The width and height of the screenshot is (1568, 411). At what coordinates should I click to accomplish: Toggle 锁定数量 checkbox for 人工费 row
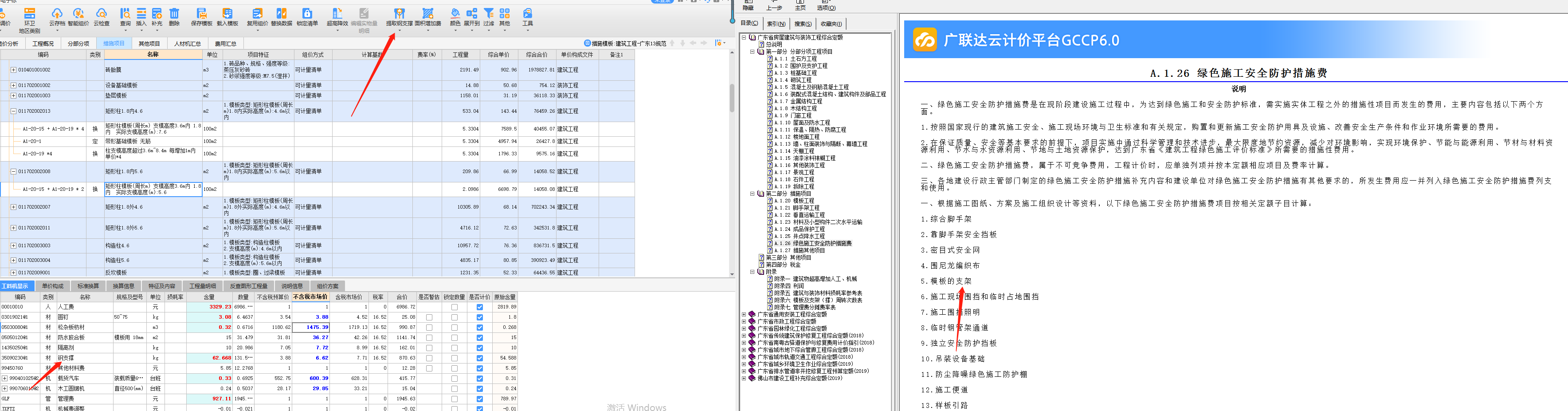[454, 307]
